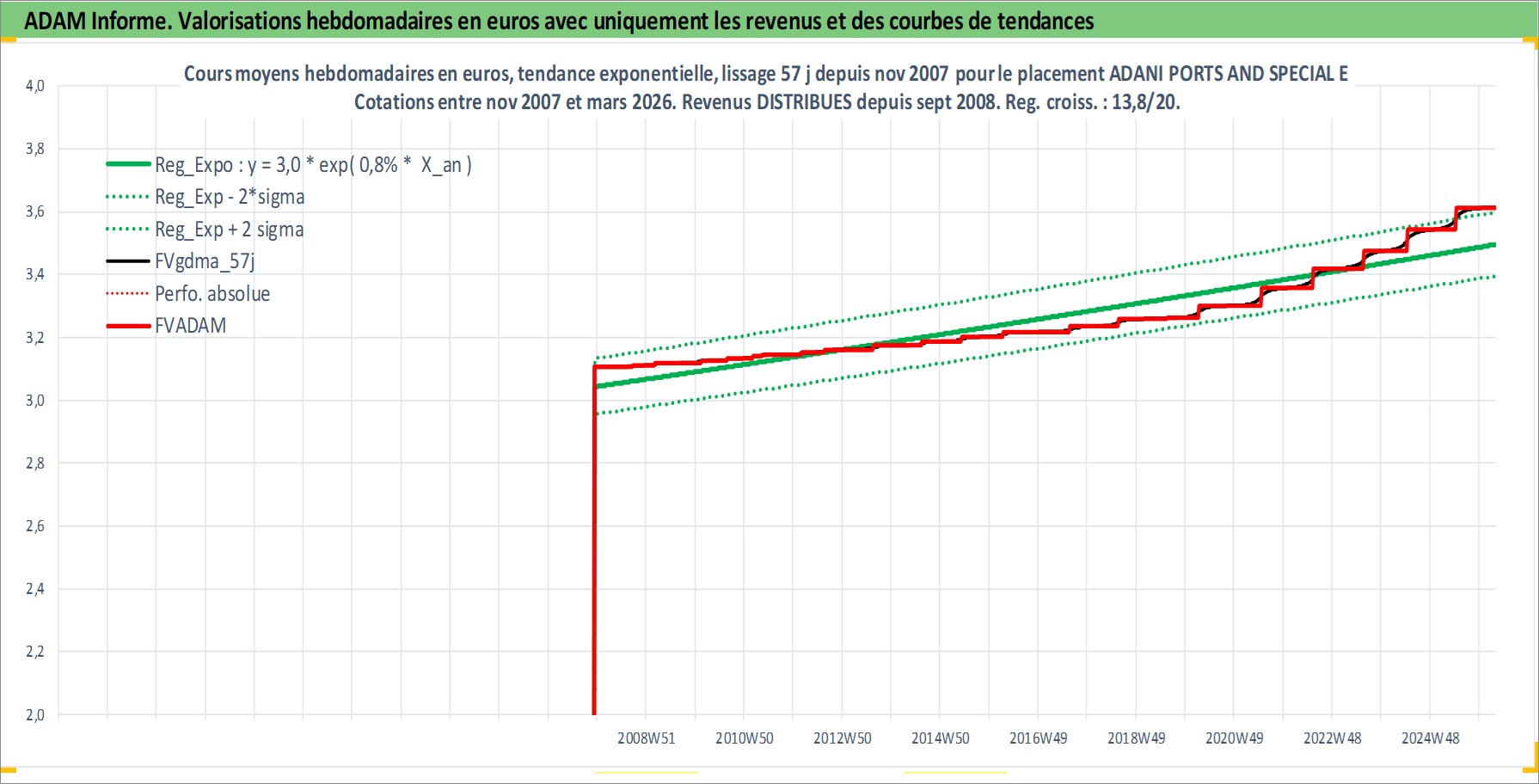The height and width of the screenshot is (784, 1539).
Task: Click the dotted green swatch for Reg_Exp + 2 sigma
Action: (128, 230)
